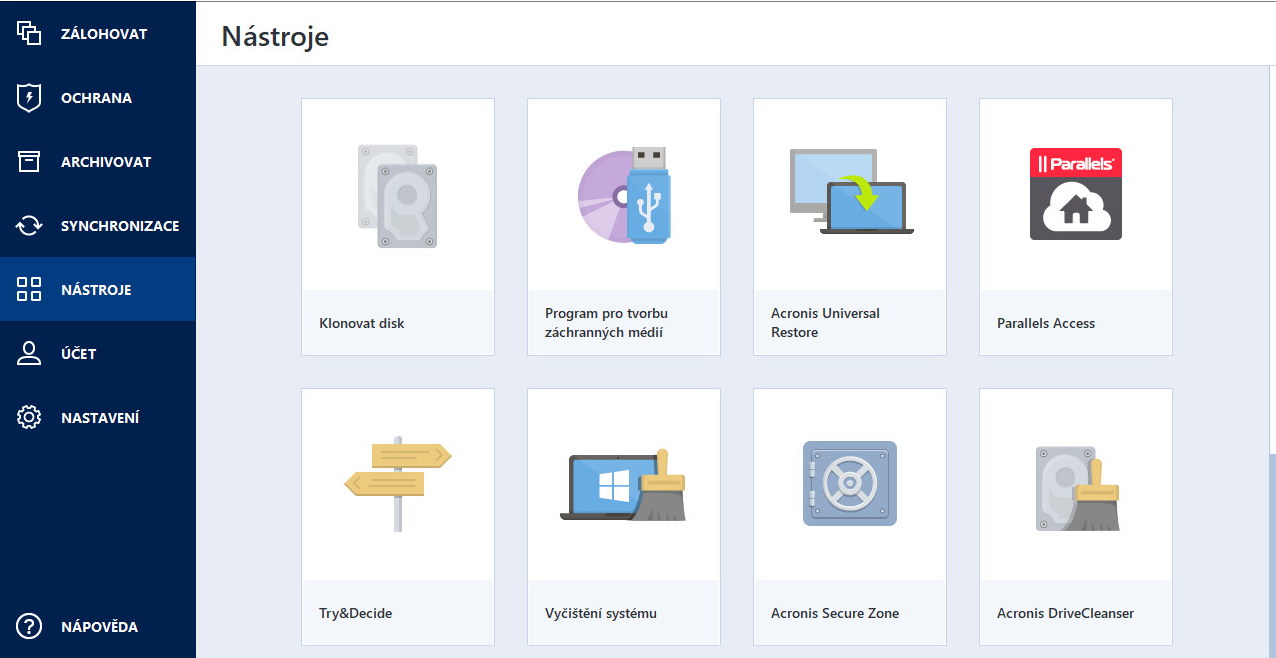Click the Acronis Universal Restore computers icon

pos(851,192)
